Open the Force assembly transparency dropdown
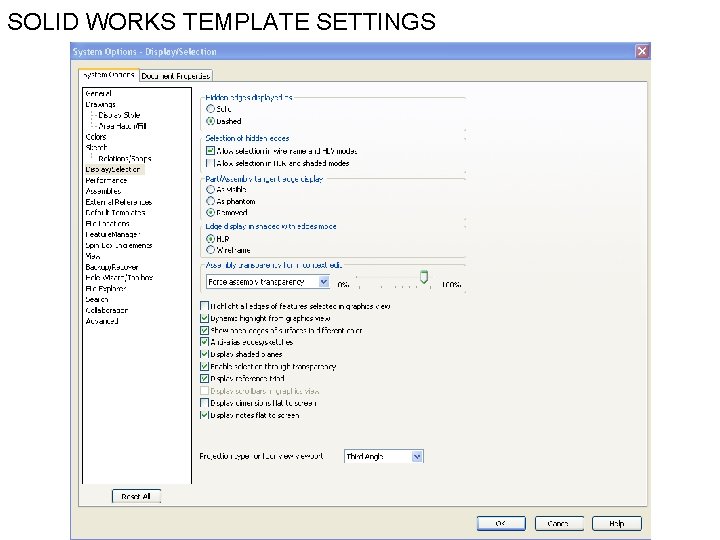720x540 pixels. (268, 281)
